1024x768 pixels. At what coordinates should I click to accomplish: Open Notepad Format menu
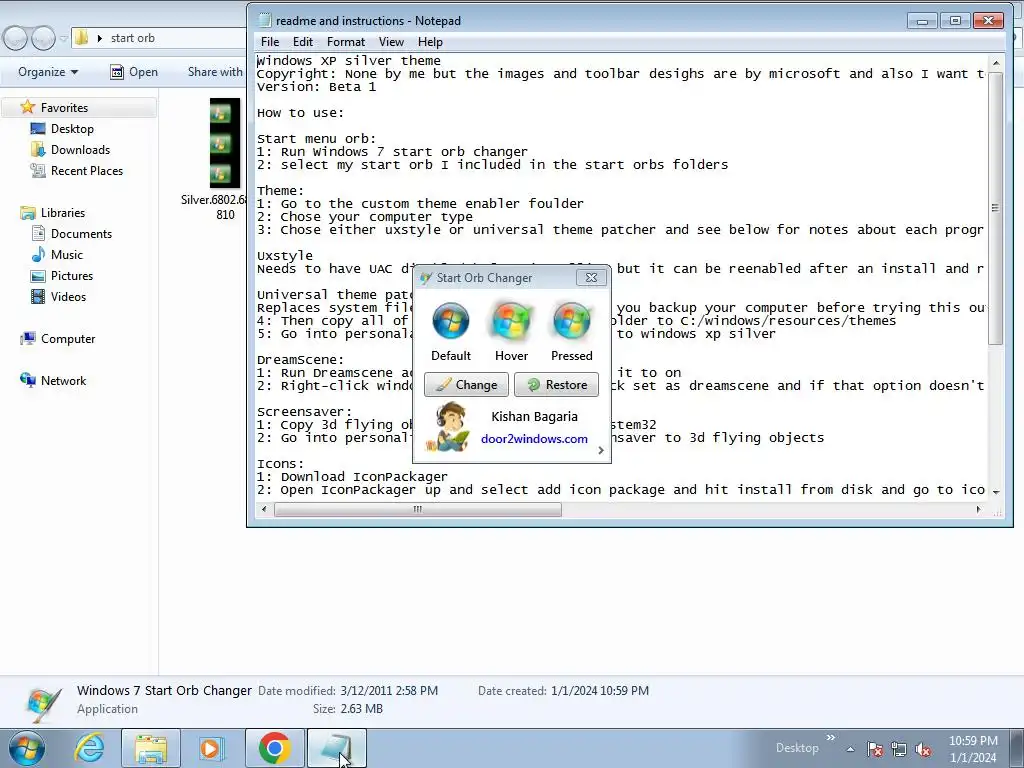click(345, 42)
